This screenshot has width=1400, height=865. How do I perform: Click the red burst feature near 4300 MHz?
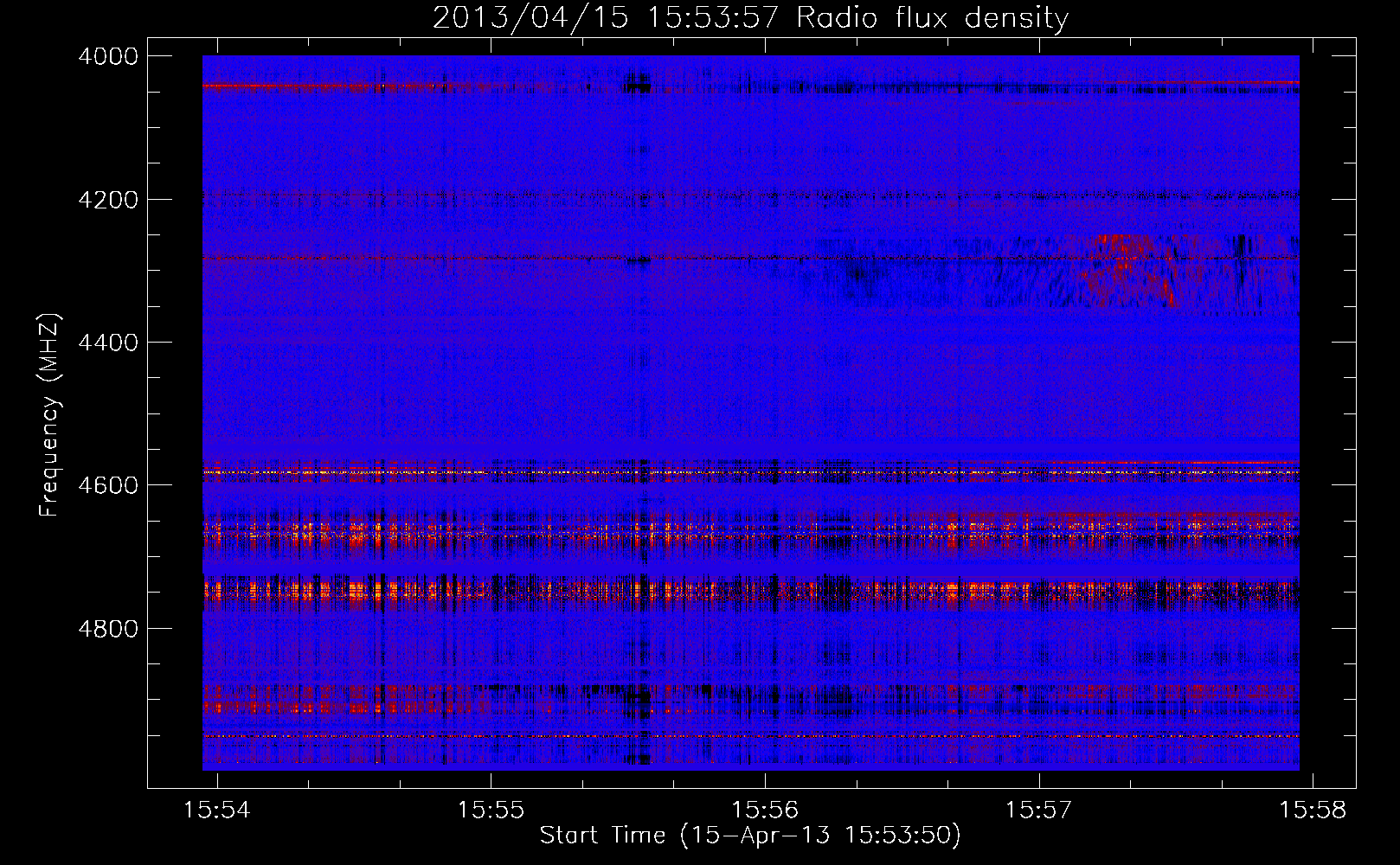pyautogui.click(x=1129, y=270)
